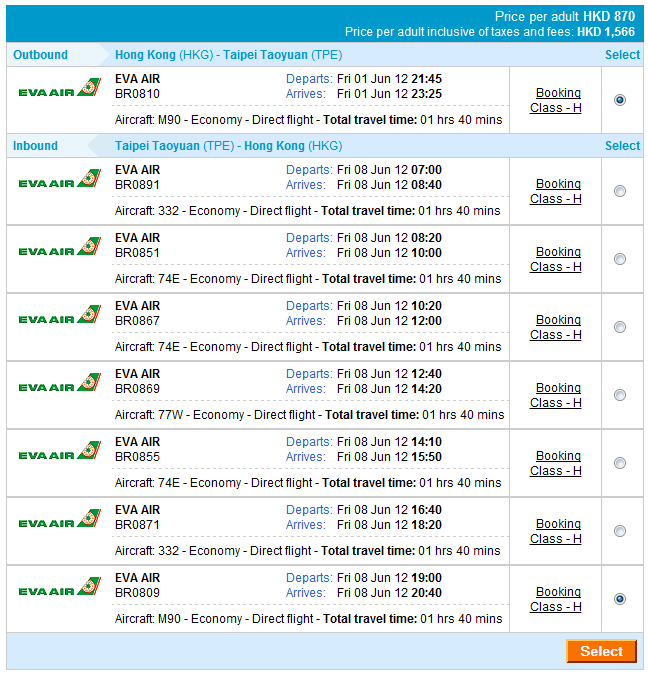
Task: Open Booking Class - H link for outbound BR0810
Action: point(556,100)
